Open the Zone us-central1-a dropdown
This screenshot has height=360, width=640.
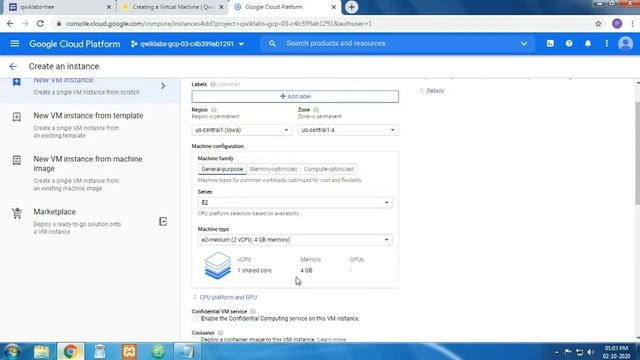pos(348,130)
